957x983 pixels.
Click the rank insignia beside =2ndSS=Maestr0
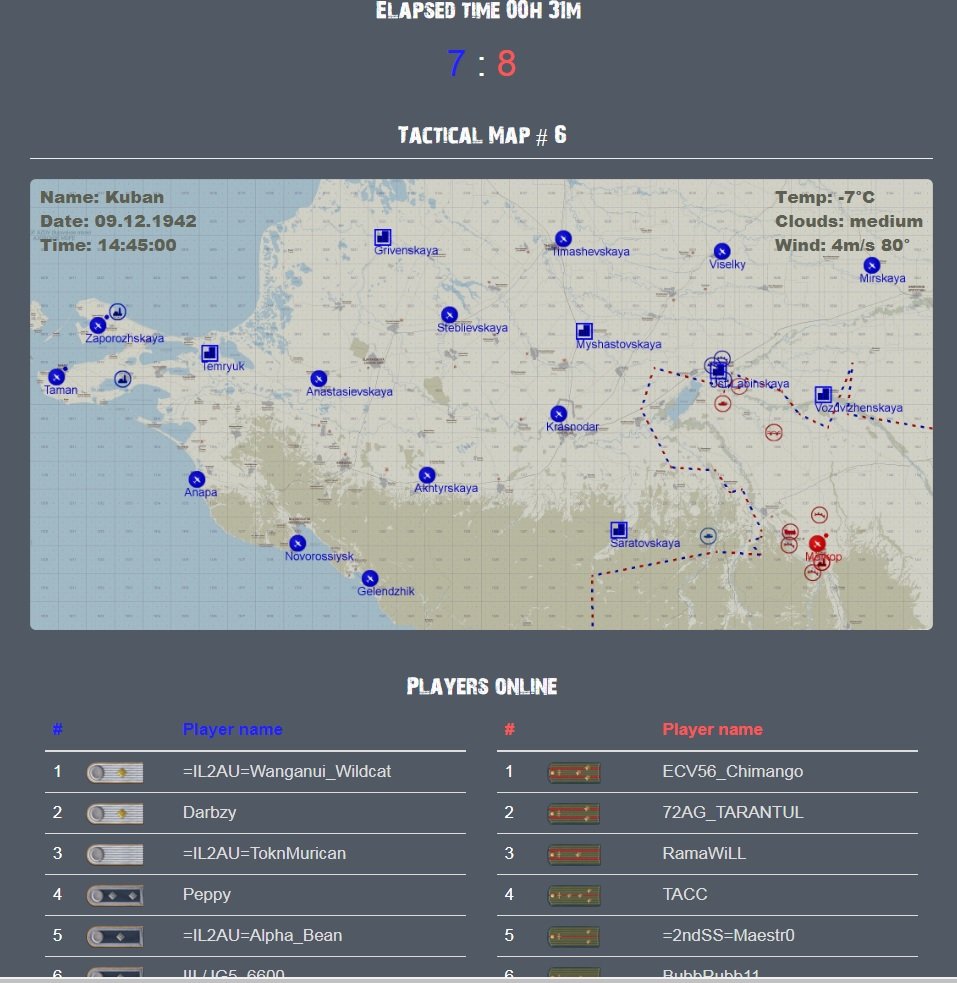click(x=574, y=937)
